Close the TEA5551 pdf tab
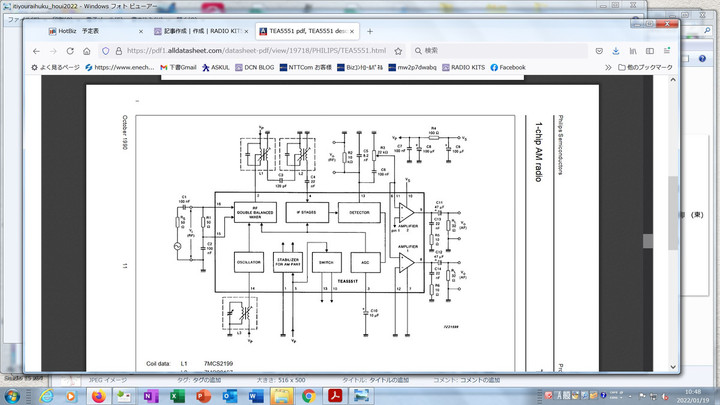Viewport: 720px width, 405px height. point(350,31)
